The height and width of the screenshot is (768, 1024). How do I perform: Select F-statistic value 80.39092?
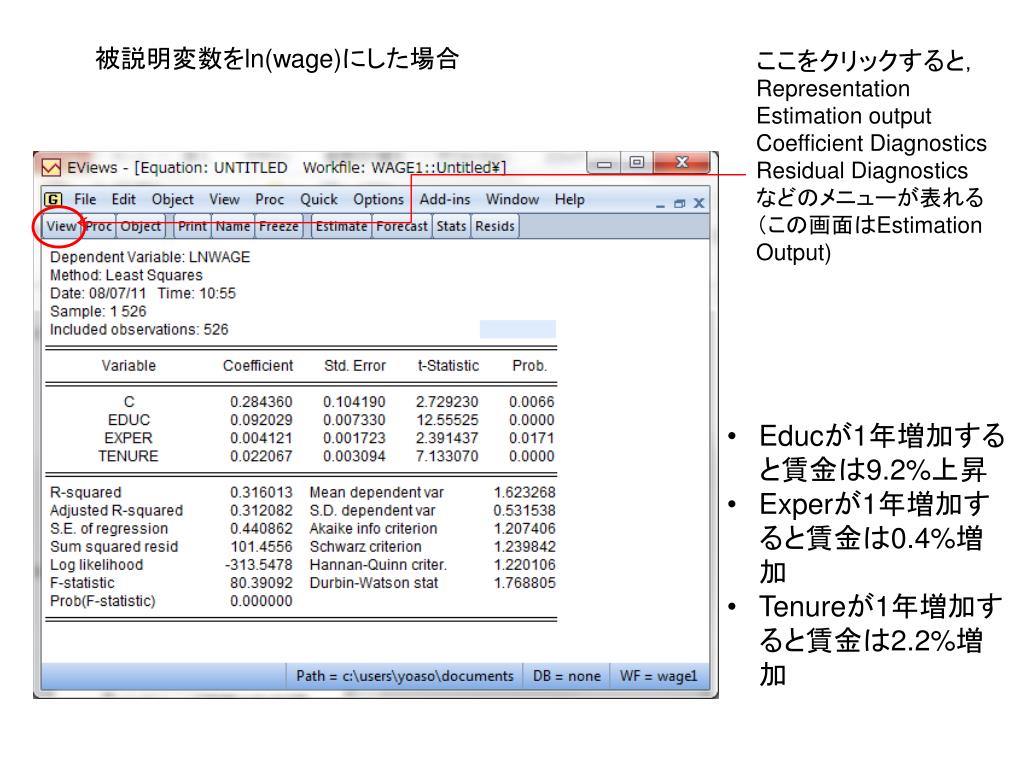pyautogui.click(x=261, y=583)
